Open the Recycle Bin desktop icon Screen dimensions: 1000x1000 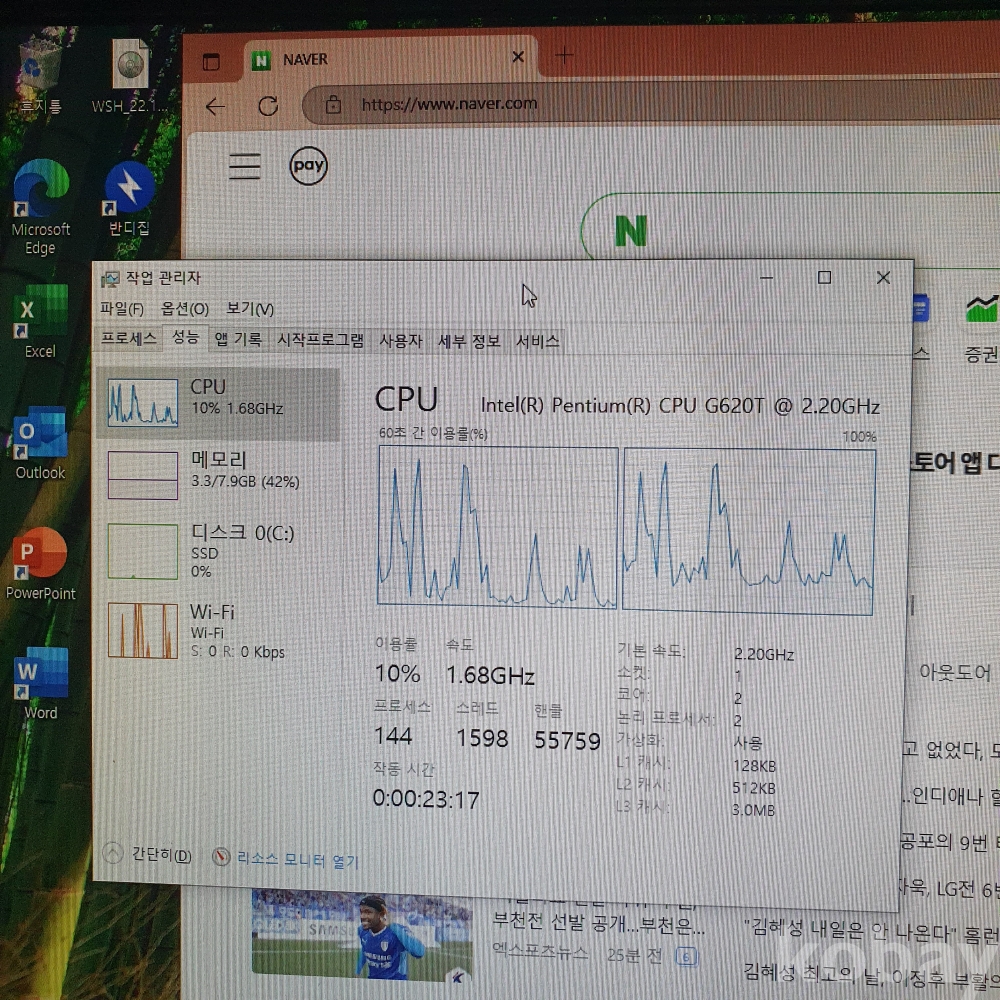tap(40, 75)
